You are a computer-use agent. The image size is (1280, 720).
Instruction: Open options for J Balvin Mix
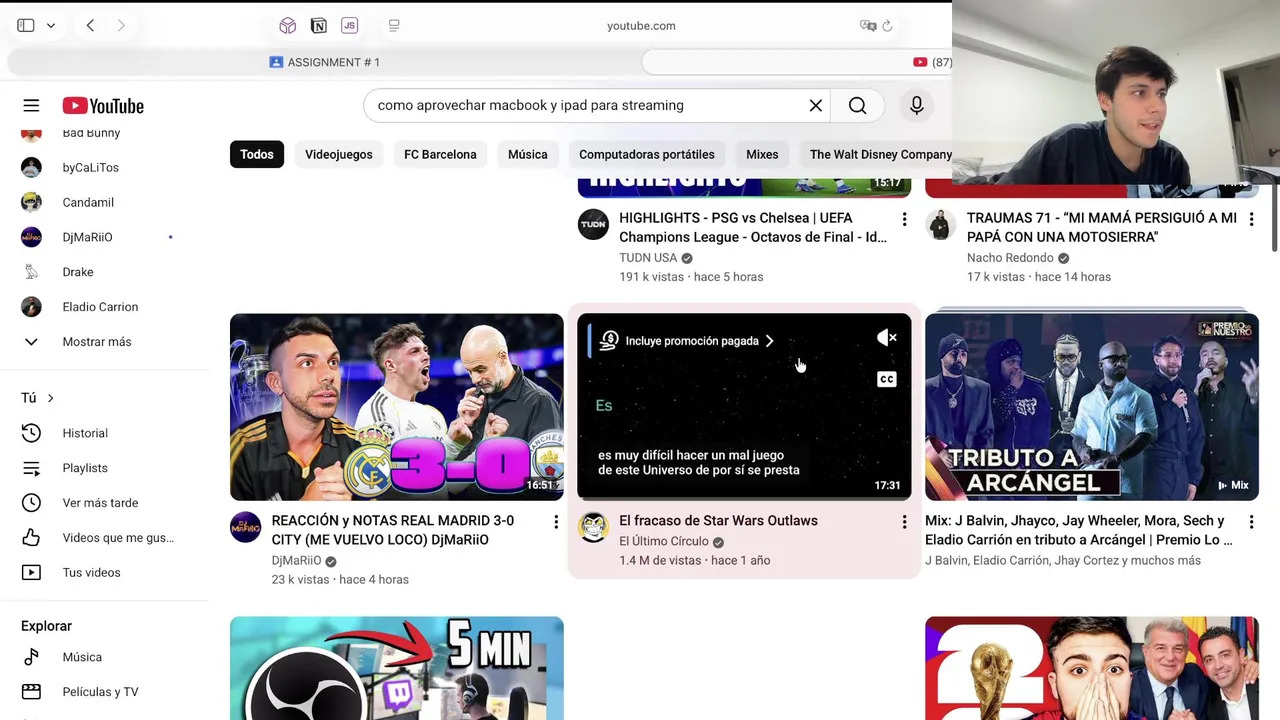[1251, 522]
